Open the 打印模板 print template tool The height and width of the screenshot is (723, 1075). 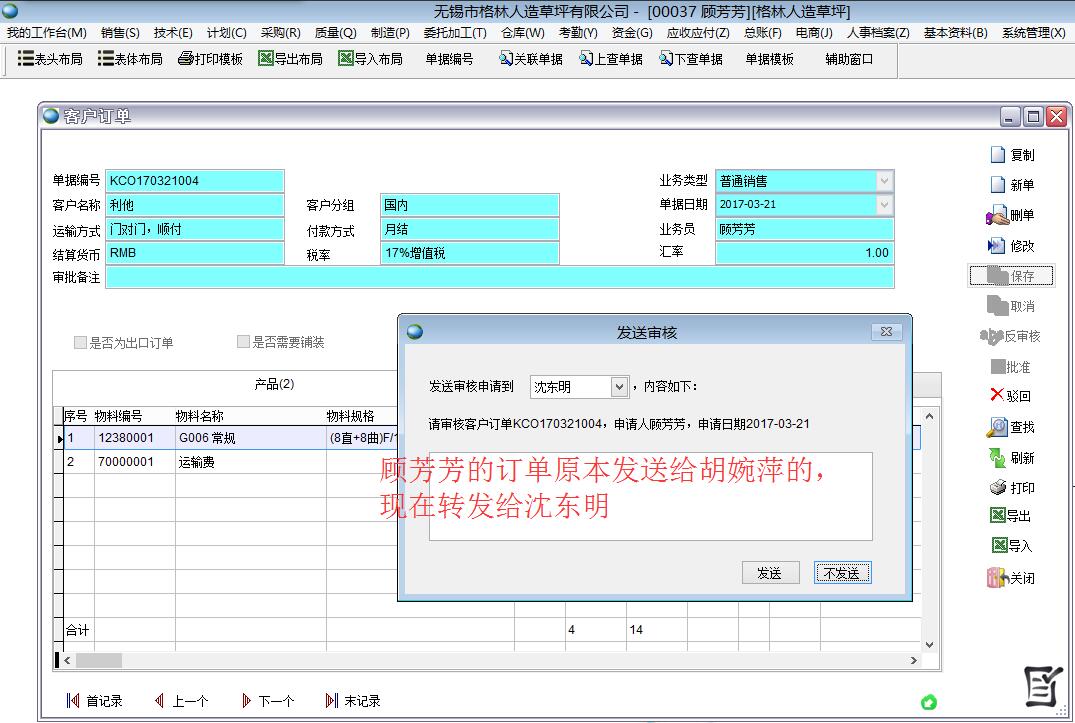coord(186,59)
